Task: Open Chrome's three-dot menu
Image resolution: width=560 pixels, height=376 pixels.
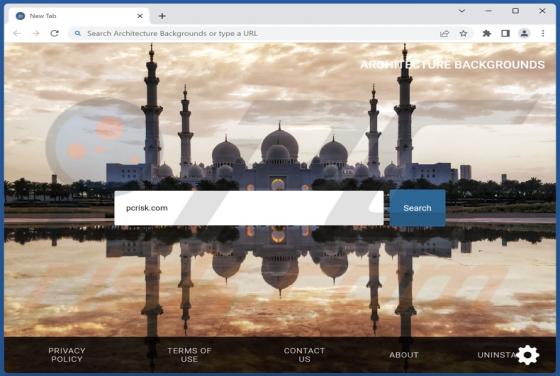Action: [x=543, y=34]
